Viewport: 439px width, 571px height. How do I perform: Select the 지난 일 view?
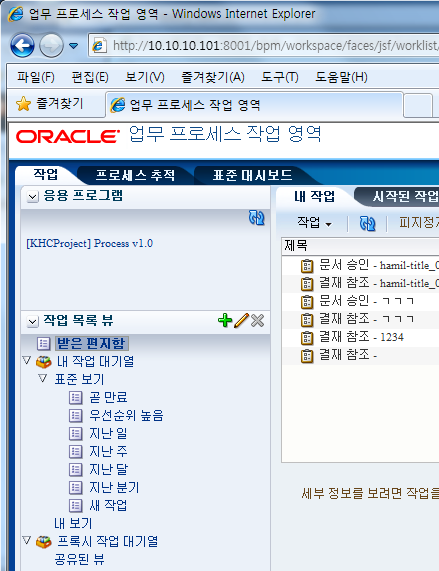pos(108,433)
